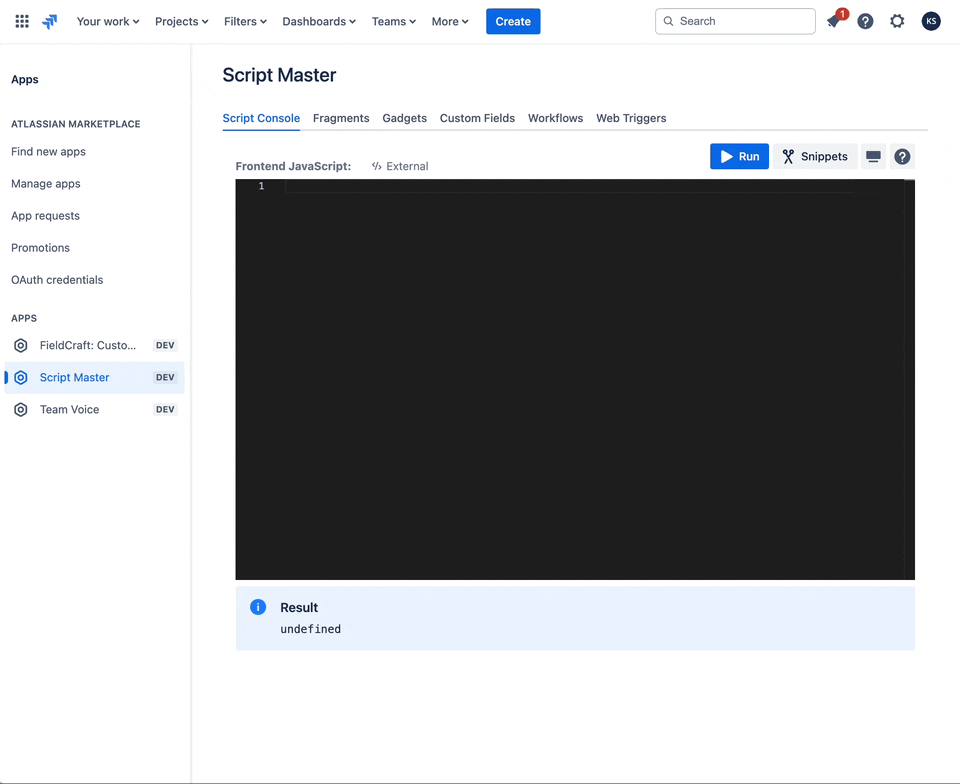Select Team Voice app in sidebar

click(x=69, y=409)
